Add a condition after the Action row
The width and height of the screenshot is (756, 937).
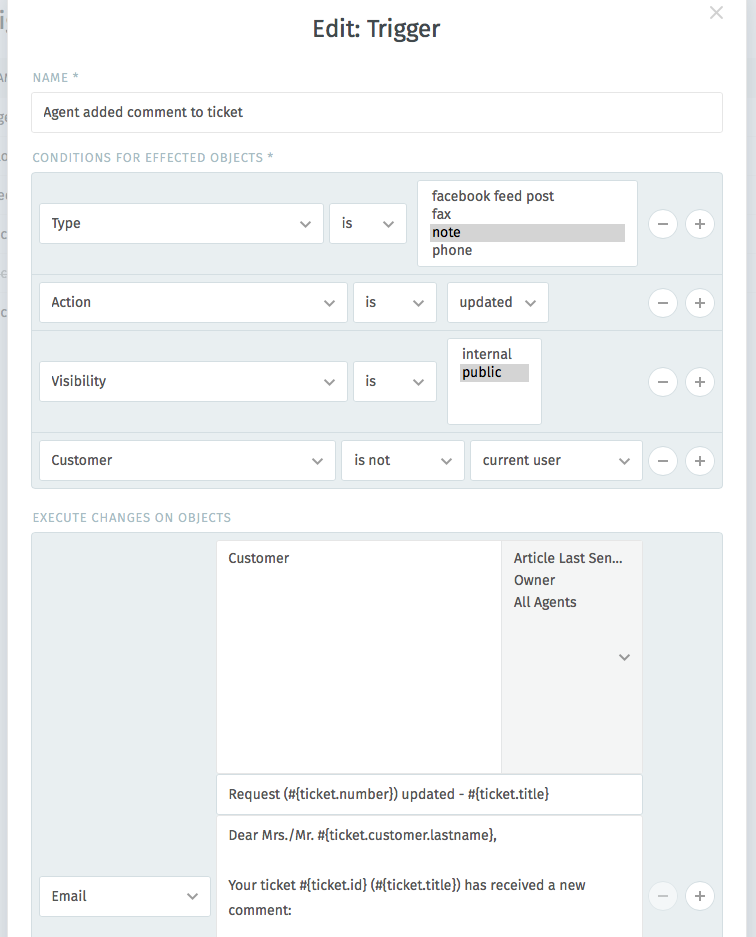point(699,302)
